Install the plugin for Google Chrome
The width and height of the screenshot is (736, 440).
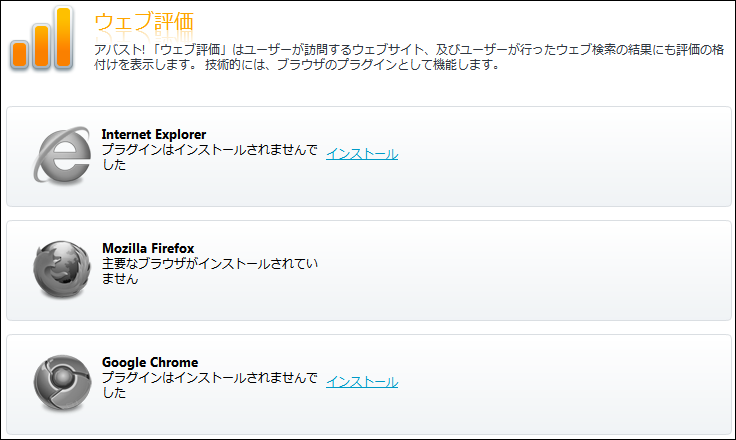362,382
